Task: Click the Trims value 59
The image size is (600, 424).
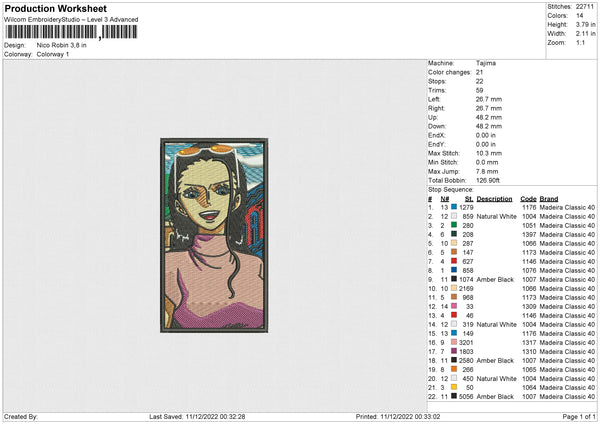Action: (x=479, y=90)
